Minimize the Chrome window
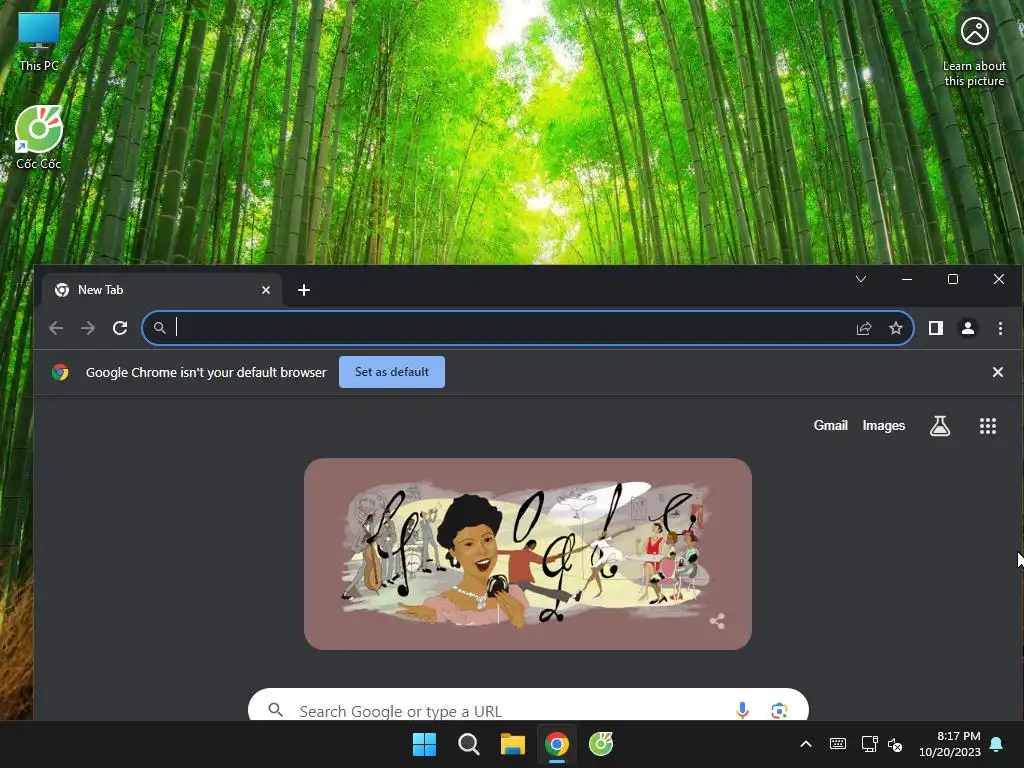 pyautogui.click(x=906, y=280)
